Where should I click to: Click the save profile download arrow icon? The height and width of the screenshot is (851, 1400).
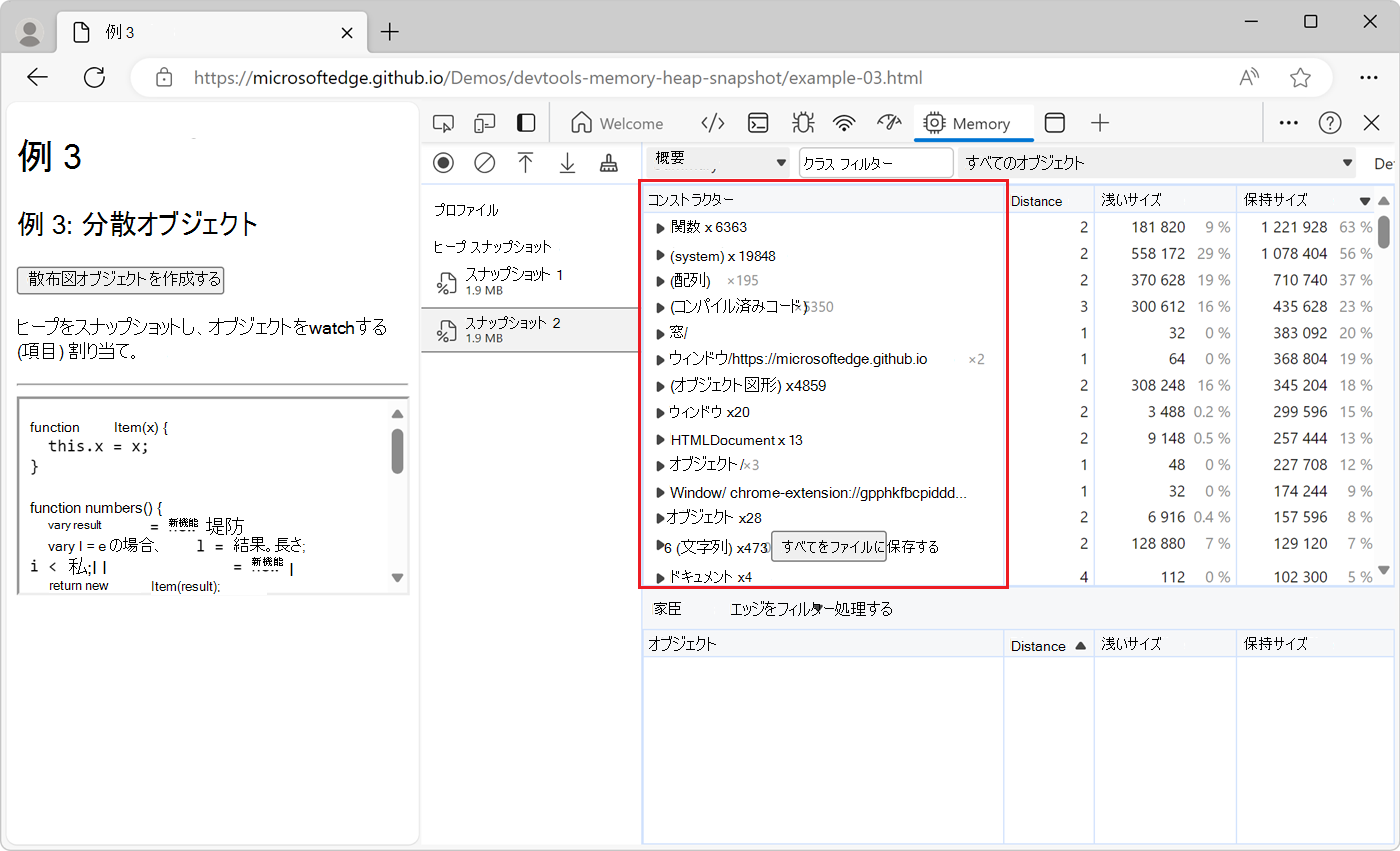[567, 163]
